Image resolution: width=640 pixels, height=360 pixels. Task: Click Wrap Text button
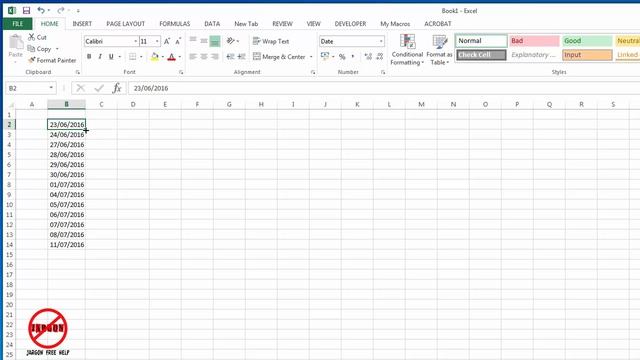pyautogui.click(x=271, y=41)
